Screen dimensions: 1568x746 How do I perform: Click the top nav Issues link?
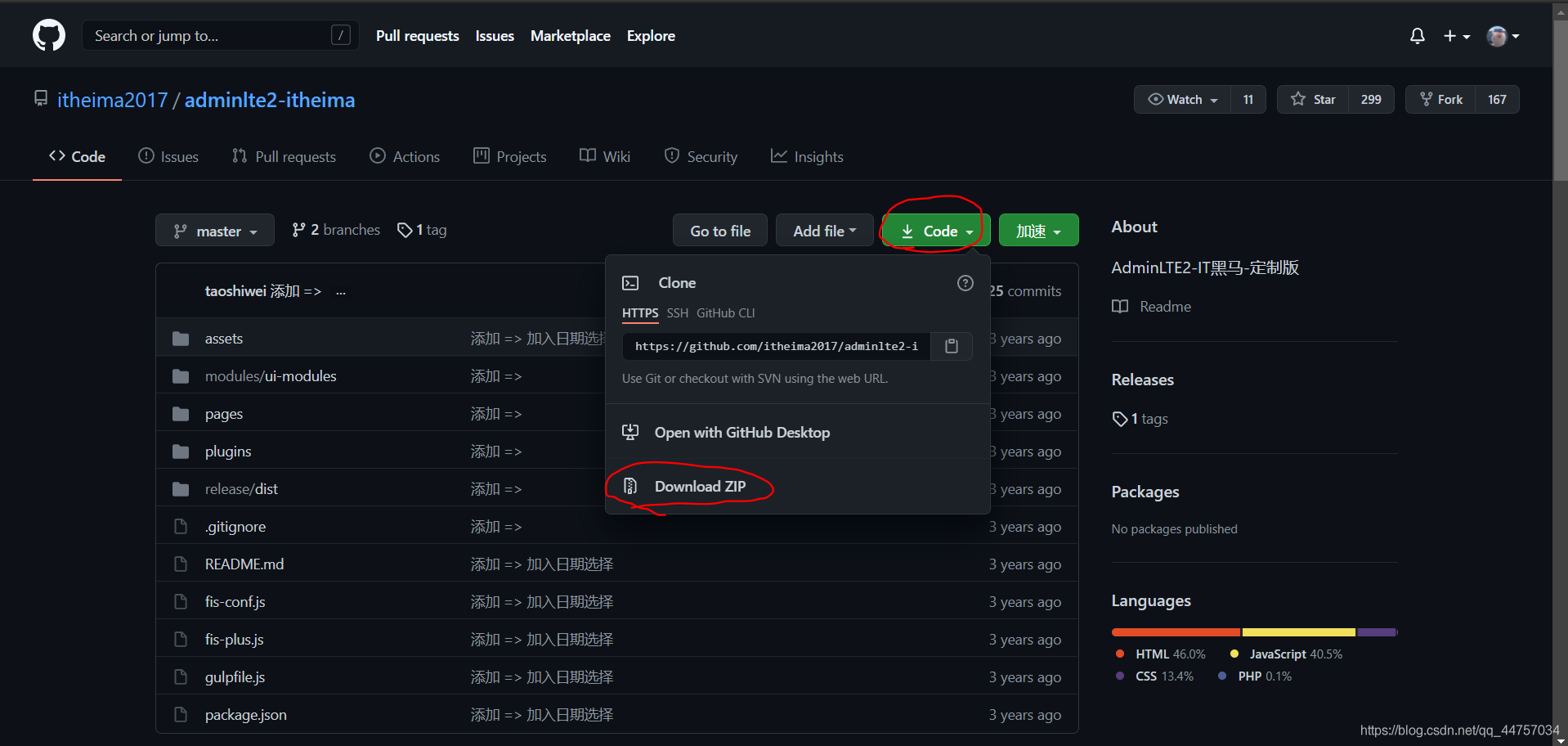(495, 36)
